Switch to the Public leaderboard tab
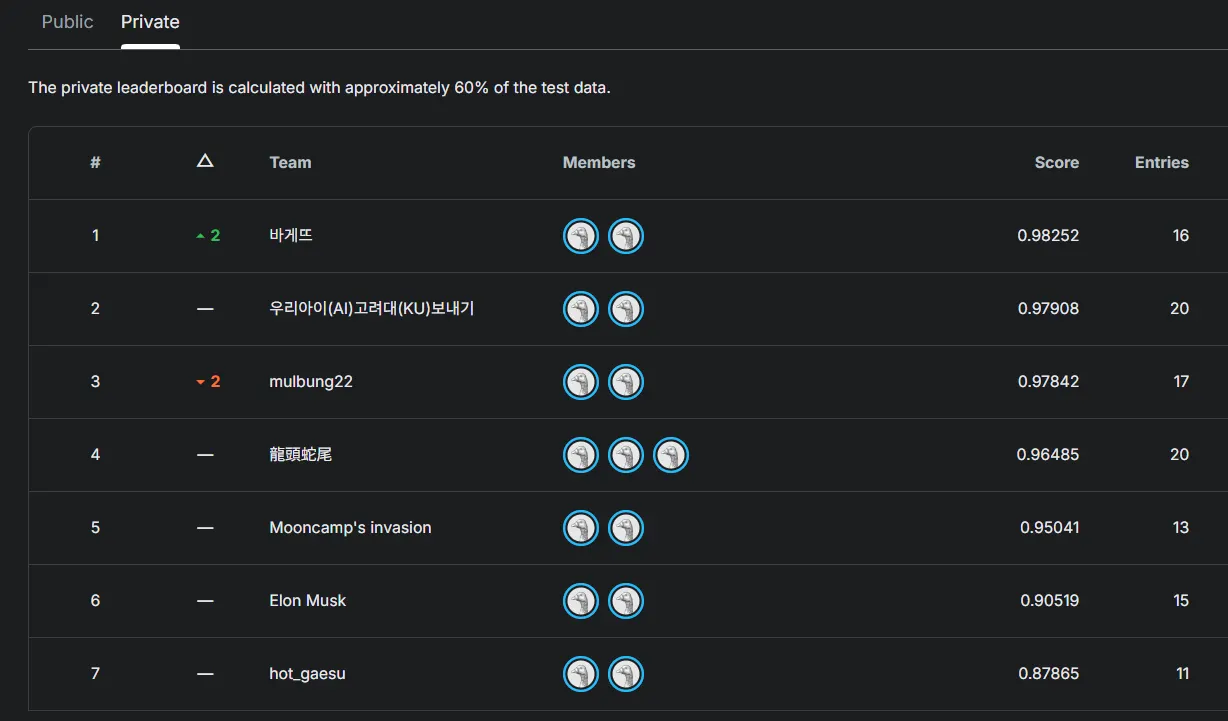This screenshot has width=1228, height=721. pyautogui.click(x=67, y=22)
